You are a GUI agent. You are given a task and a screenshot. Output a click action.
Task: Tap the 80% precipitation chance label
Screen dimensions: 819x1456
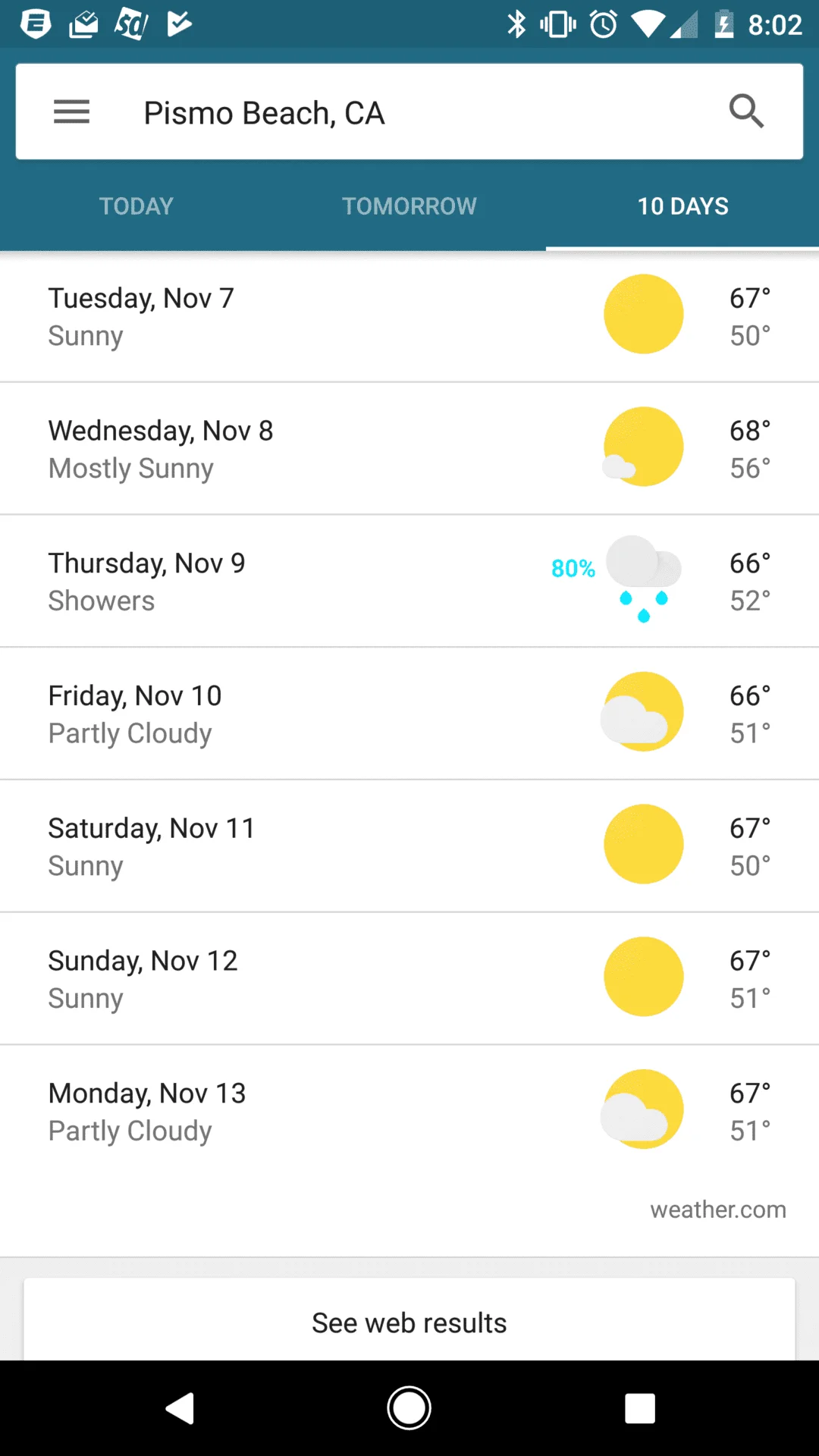click(573, 569)
